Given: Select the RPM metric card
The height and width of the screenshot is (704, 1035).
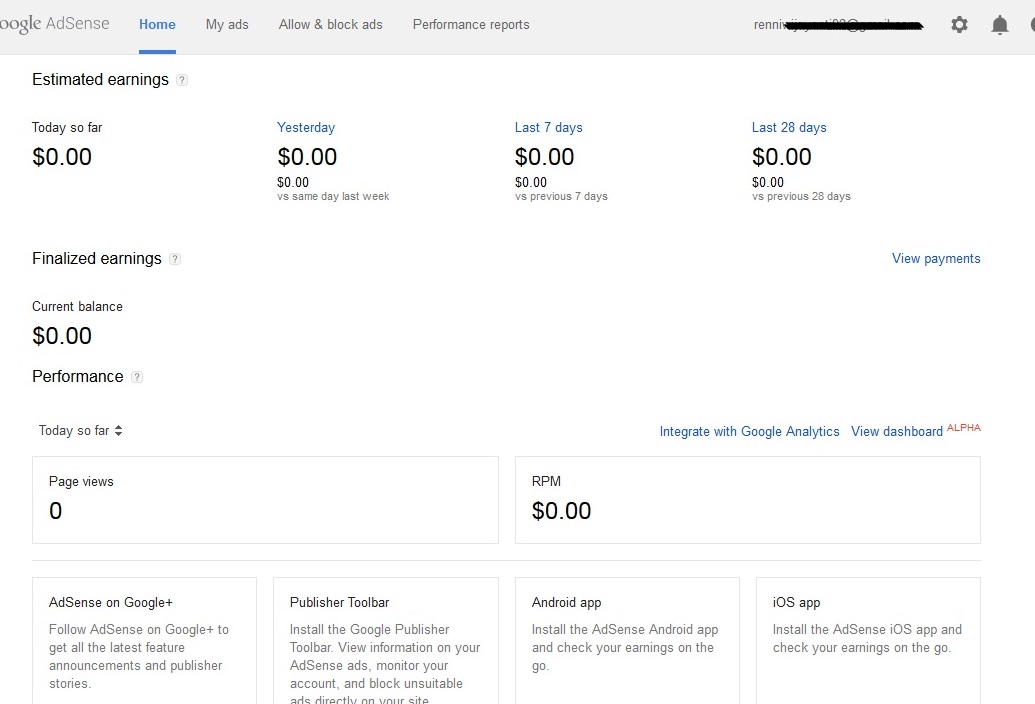Looking at the screenshot, I should point(747,500).
